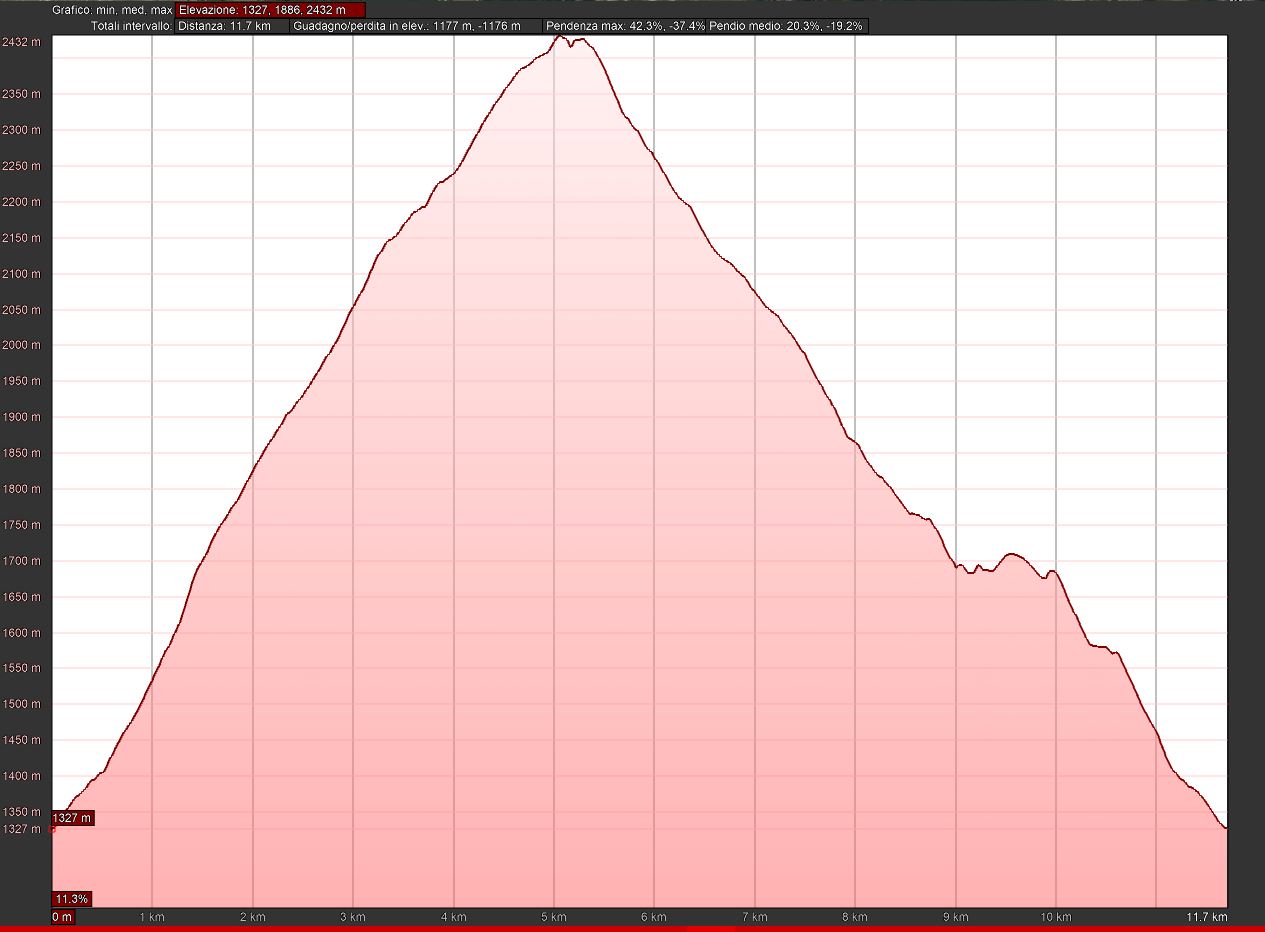The width and height of the screenshot is (1265, 932).
Task: Click the profile summit near 5 km
Action: click(x=560, y=37)
